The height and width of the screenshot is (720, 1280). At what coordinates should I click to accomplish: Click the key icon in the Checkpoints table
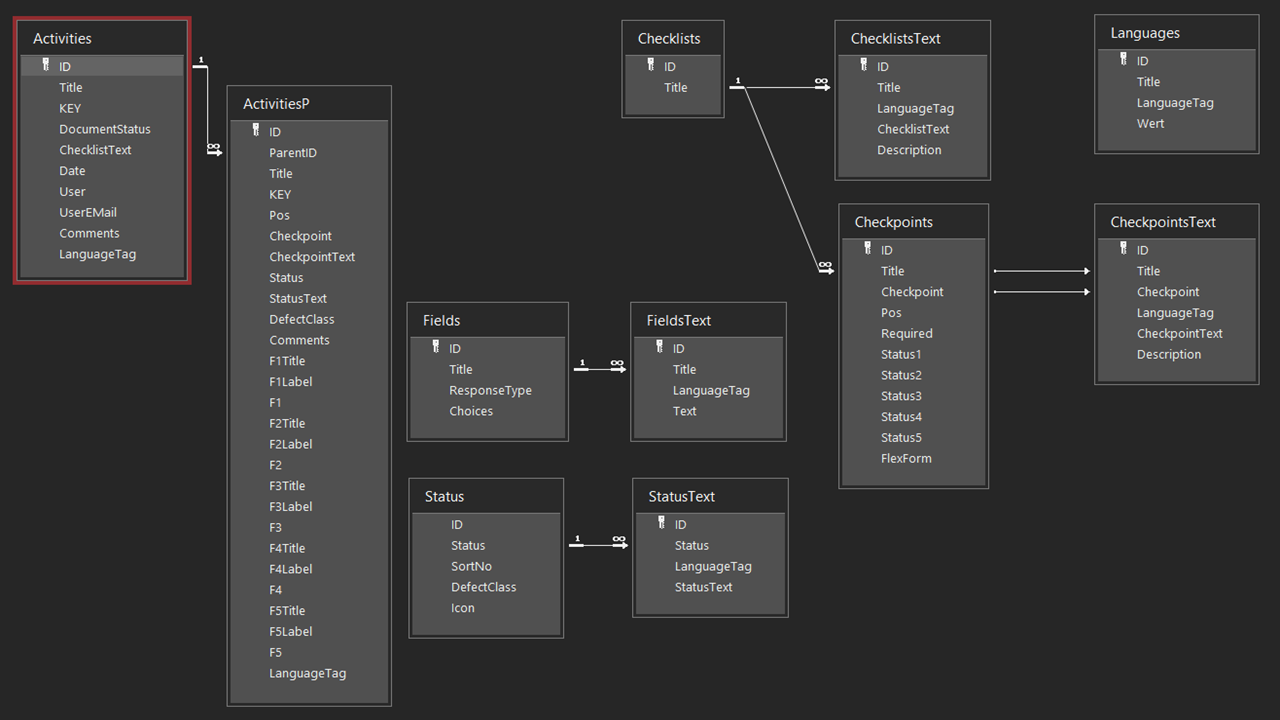tap(867, 249)
